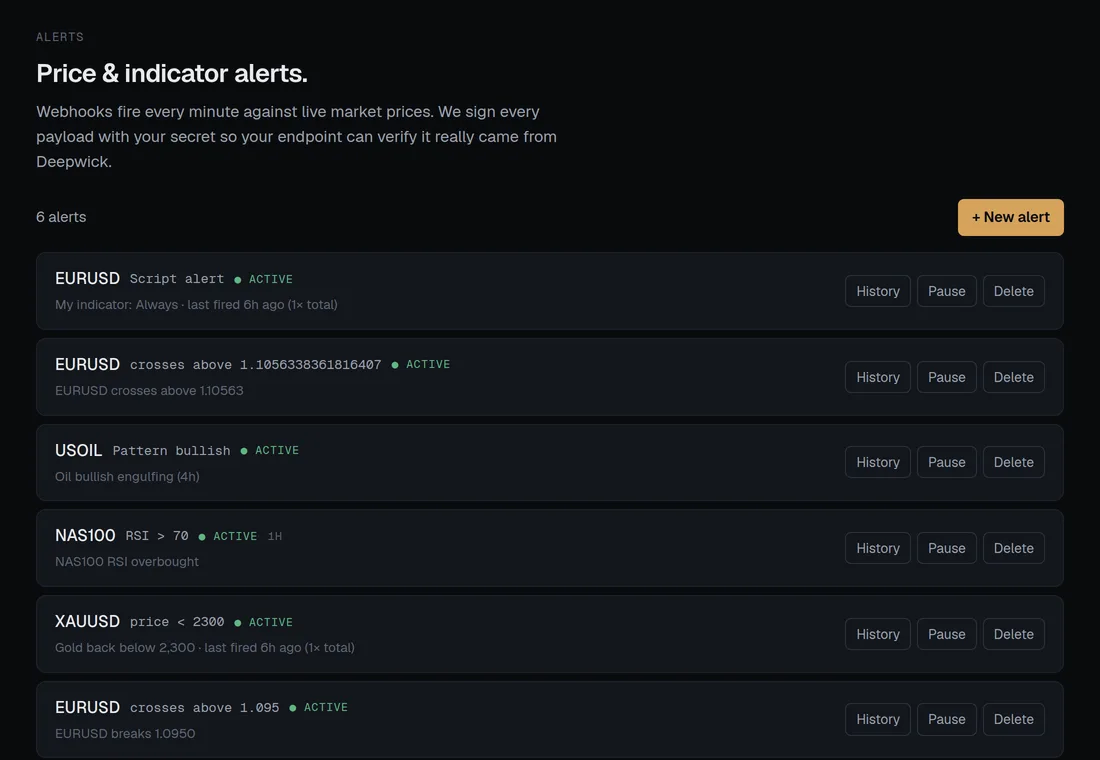This screenshot has width=1100, height=760.
Task: Select the NAS100 symbol name
Action: (x=85, y=536)
